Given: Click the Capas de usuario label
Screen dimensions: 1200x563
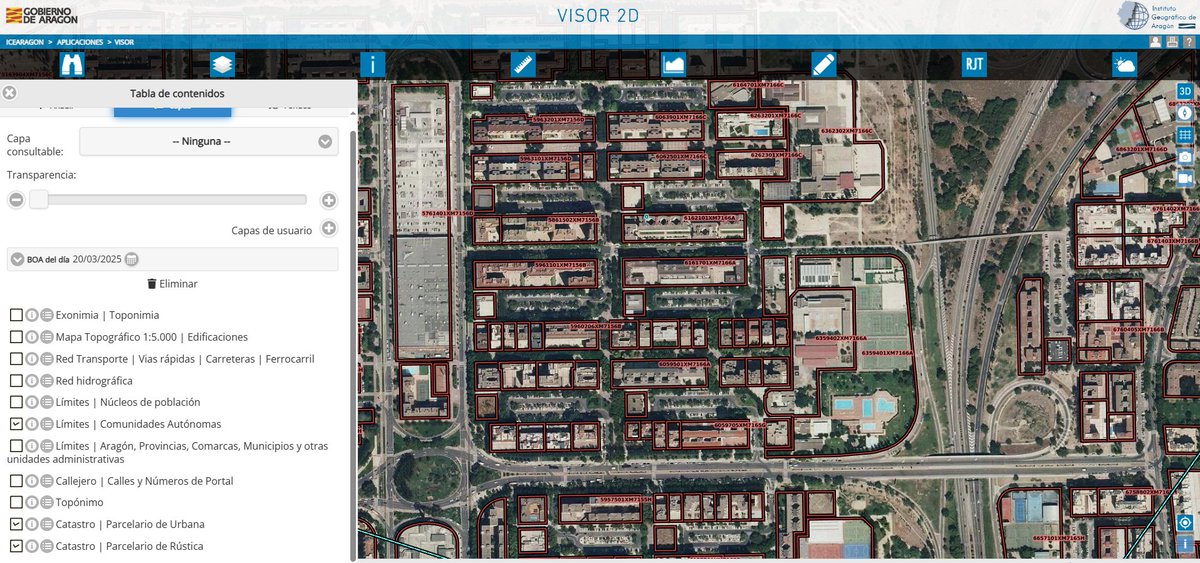Looking at the screenshot, I should [x=271, y=230].
